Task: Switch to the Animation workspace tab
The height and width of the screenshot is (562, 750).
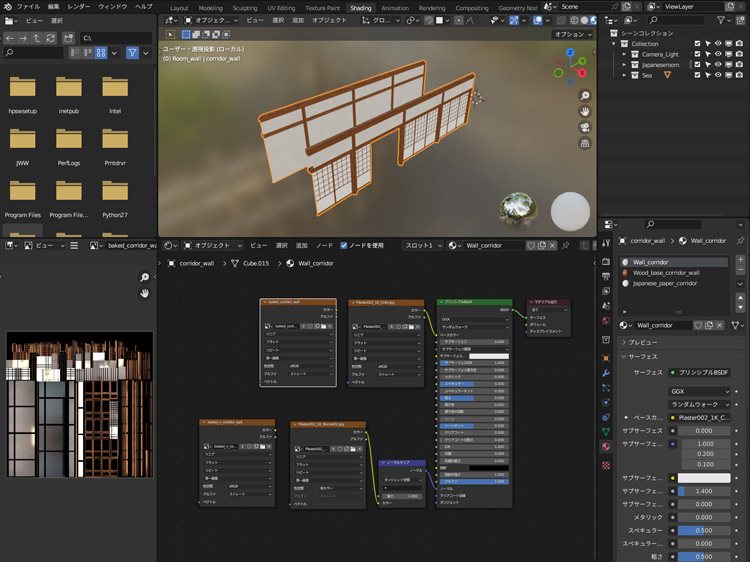Action: [394, 7]
